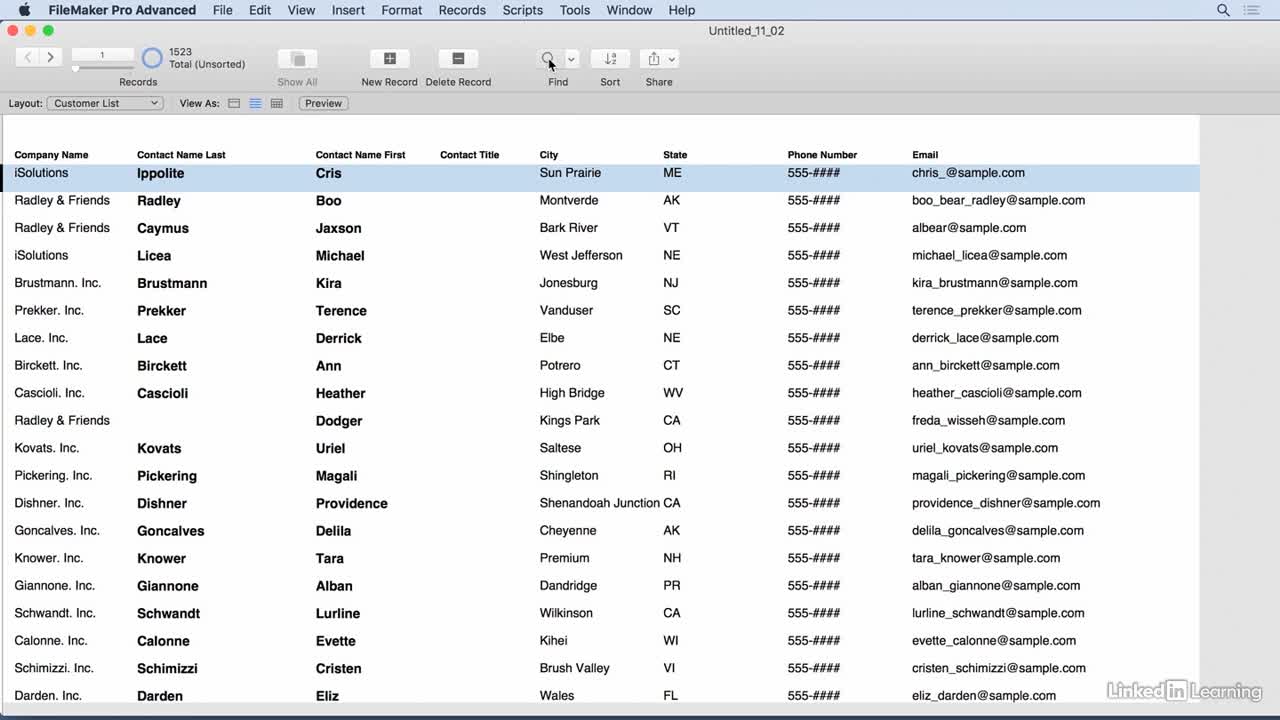Click the Share toolbar icon
Screen dimensions: 1280x720
click(653, 59)
